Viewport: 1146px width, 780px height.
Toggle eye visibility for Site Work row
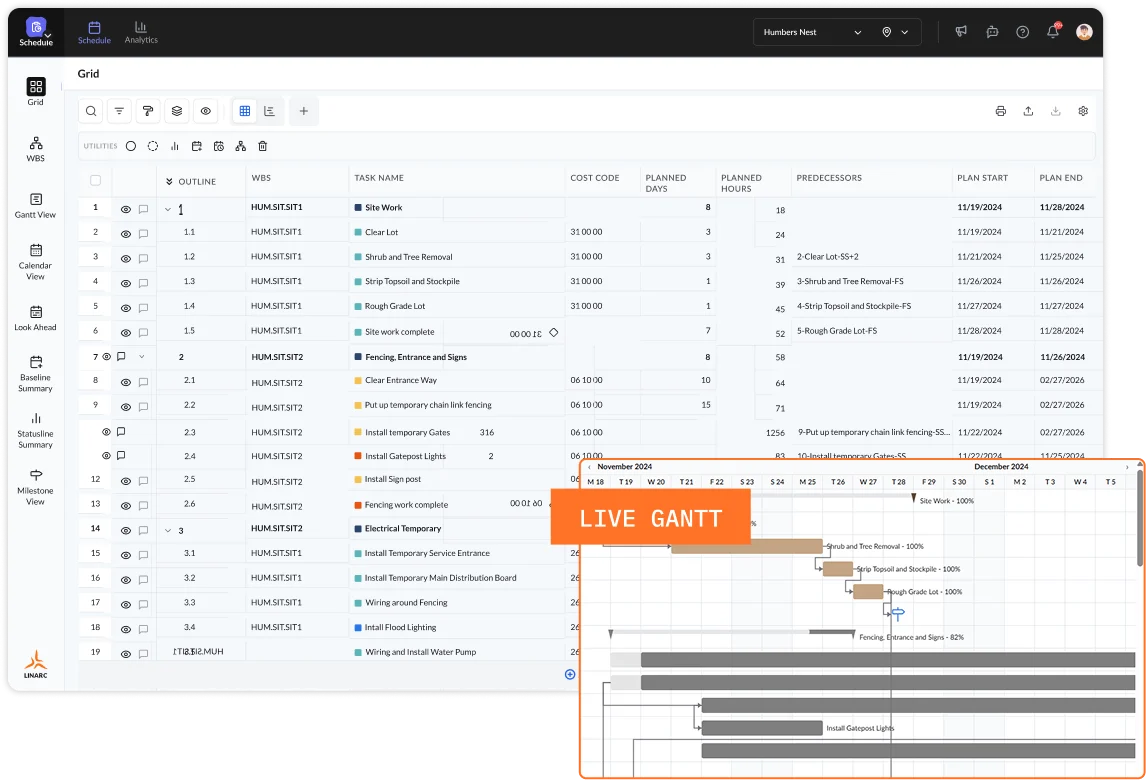click(126, 209)
